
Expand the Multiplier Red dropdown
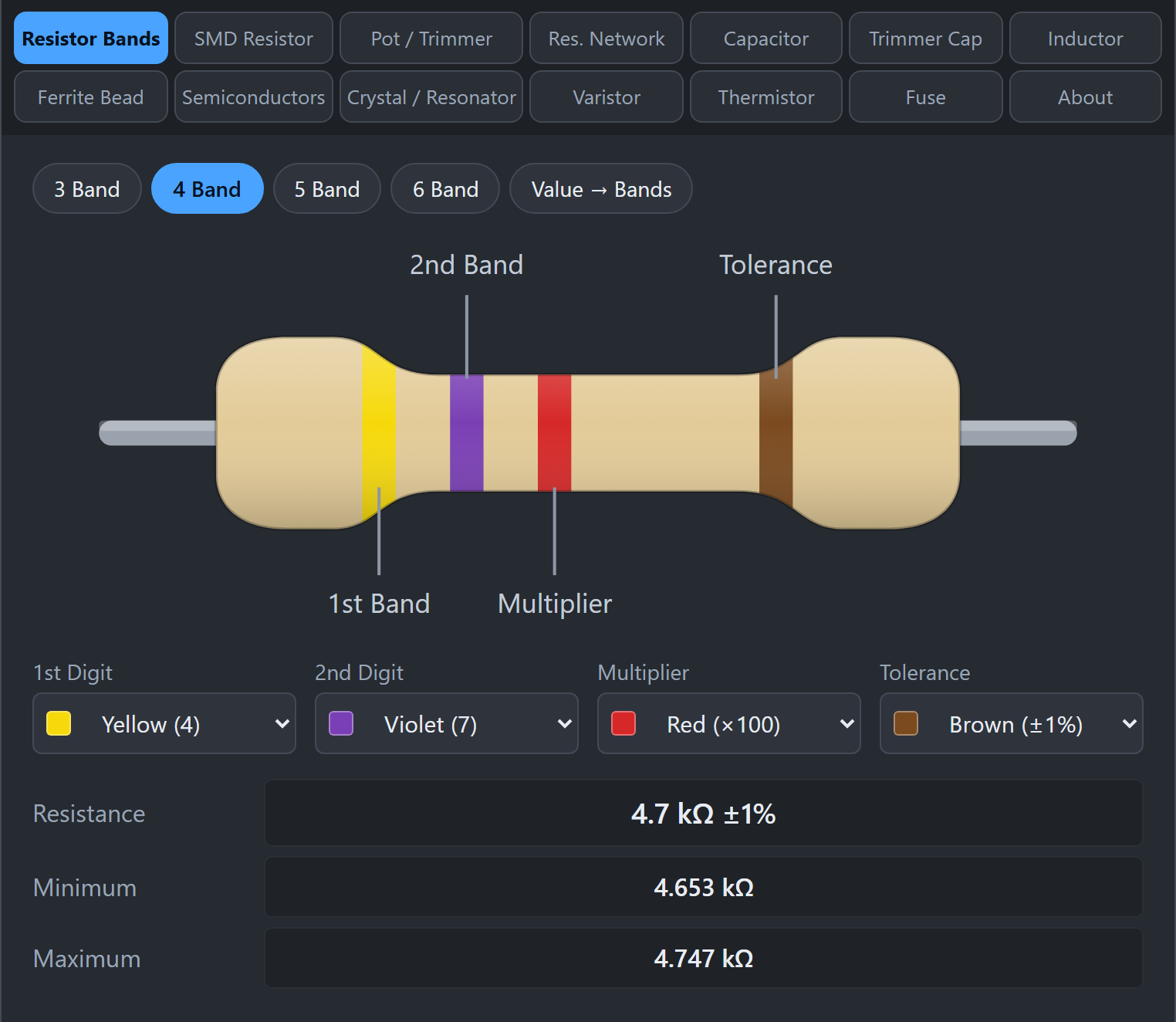tap(729, 723)
